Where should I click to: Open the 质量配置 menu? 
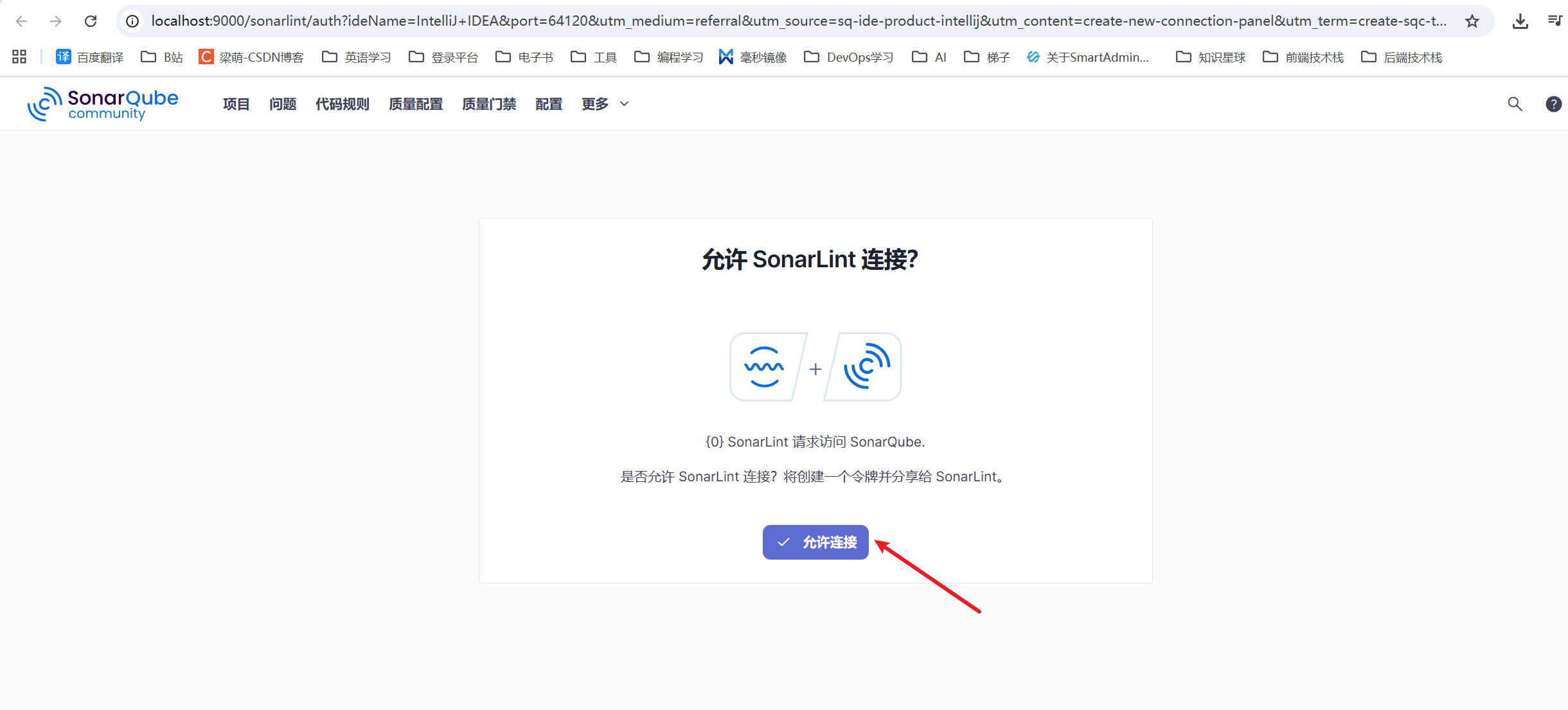click(416, 104)
